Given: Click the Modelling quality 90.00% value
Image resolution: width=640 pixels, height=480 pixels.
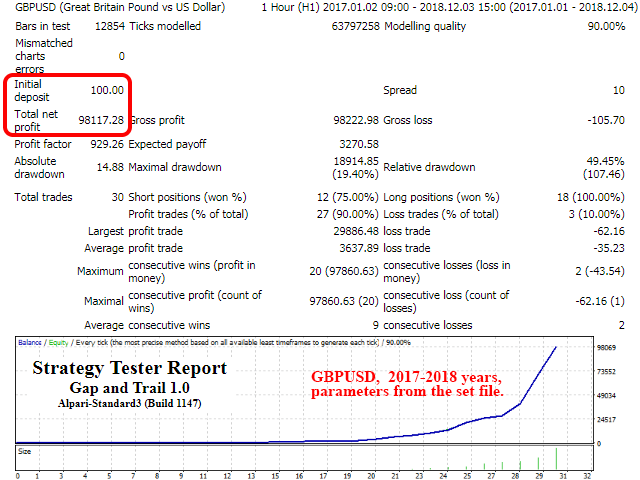Looking at the screenshot, I should coord(603,26).
